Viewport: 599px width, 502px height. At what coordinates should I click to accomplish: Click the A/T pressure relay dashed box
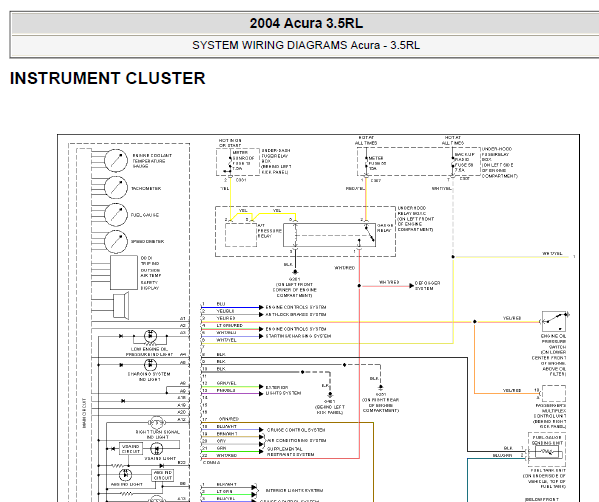click(x=241, y=235)
